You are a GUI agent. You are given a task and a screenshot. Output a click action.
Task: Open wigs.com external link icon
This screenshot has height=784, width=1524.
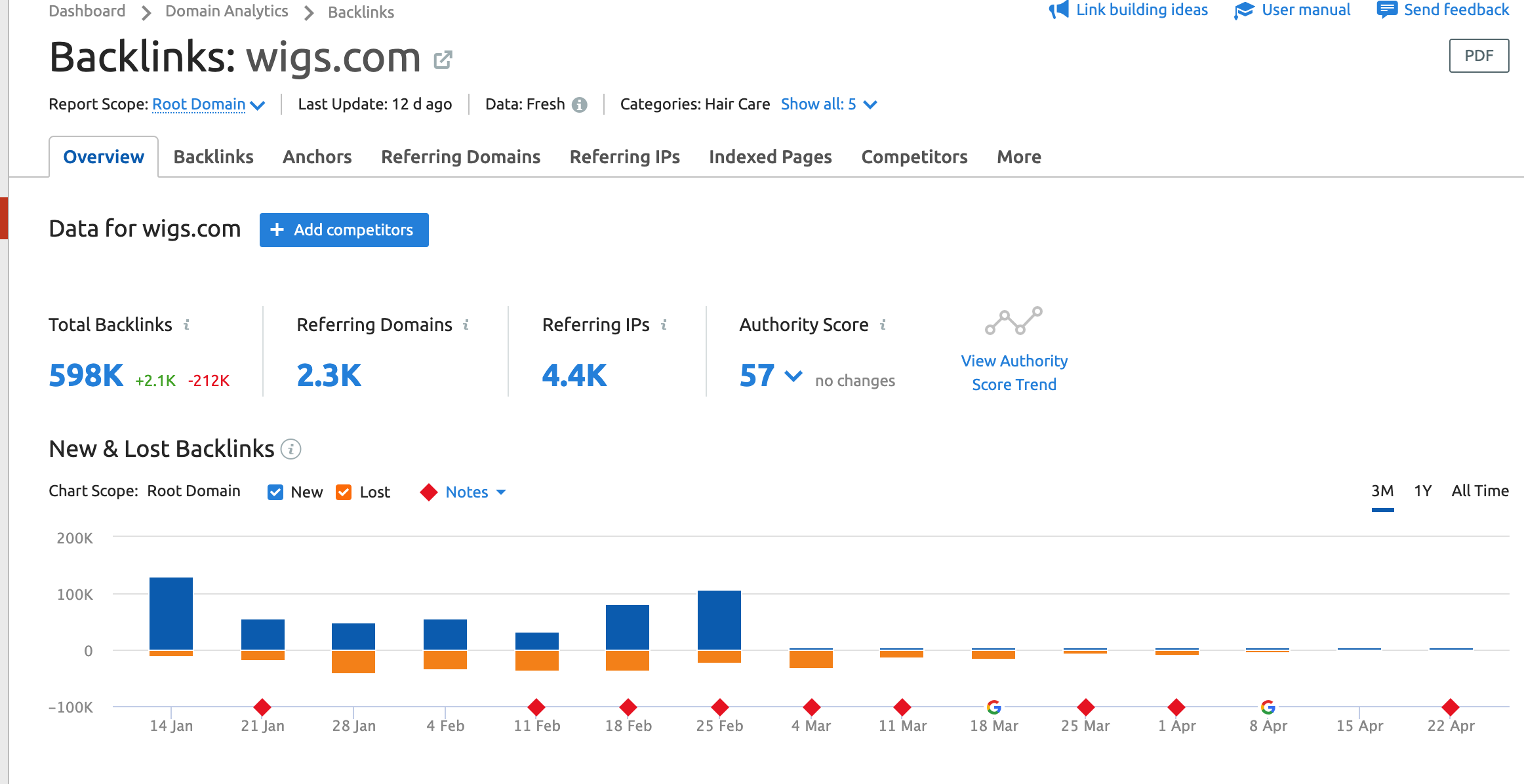[443, 60]
